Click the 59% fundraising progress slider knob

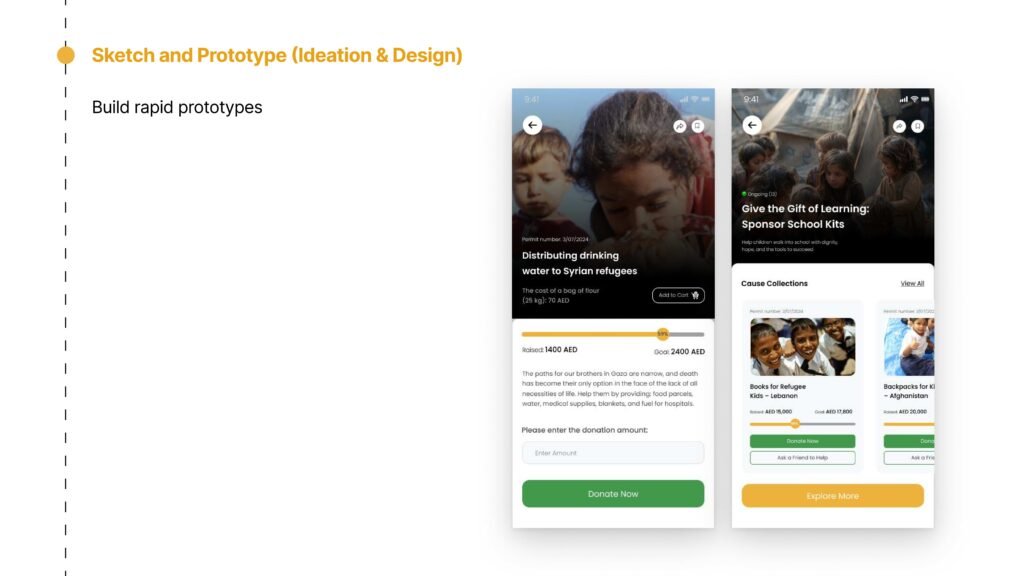point(662,334)
